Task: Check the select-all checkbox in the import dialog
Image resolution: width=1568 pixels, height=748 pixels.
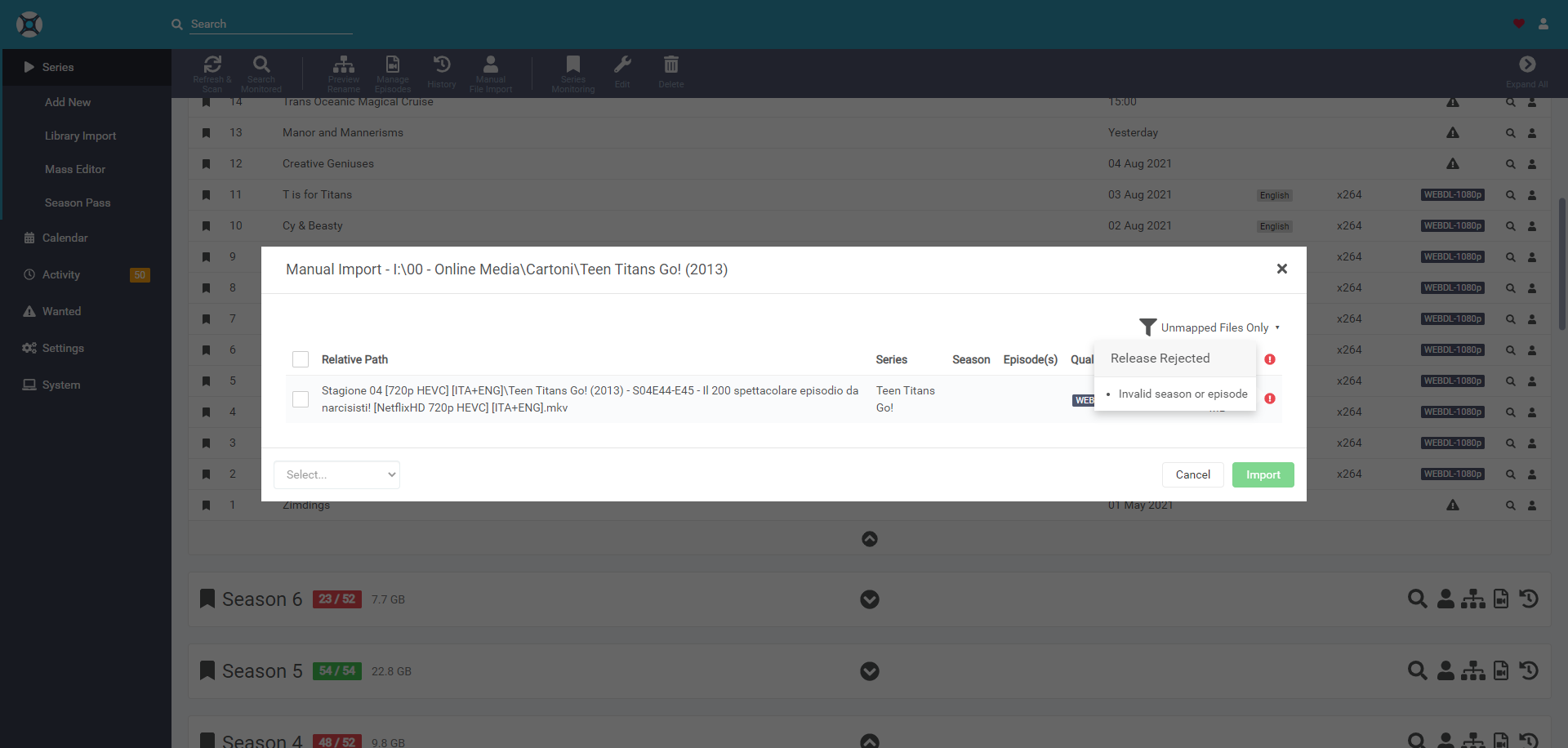Action: click(x=300, y=359)
